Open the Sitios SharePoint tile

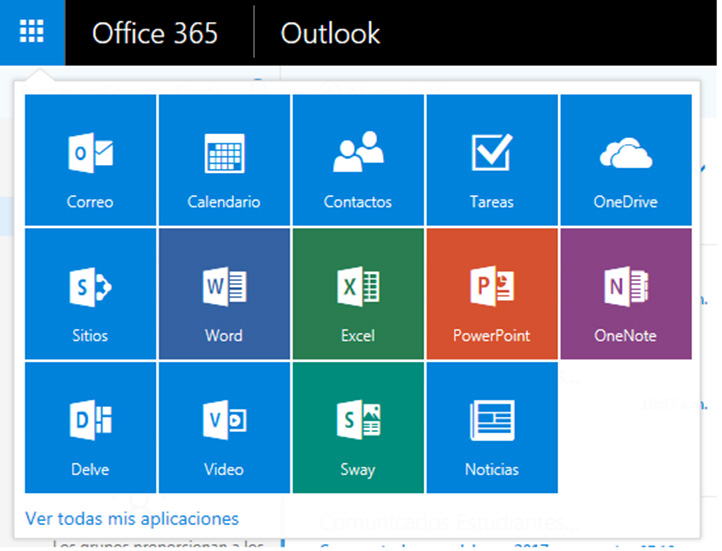click(90, 294)
